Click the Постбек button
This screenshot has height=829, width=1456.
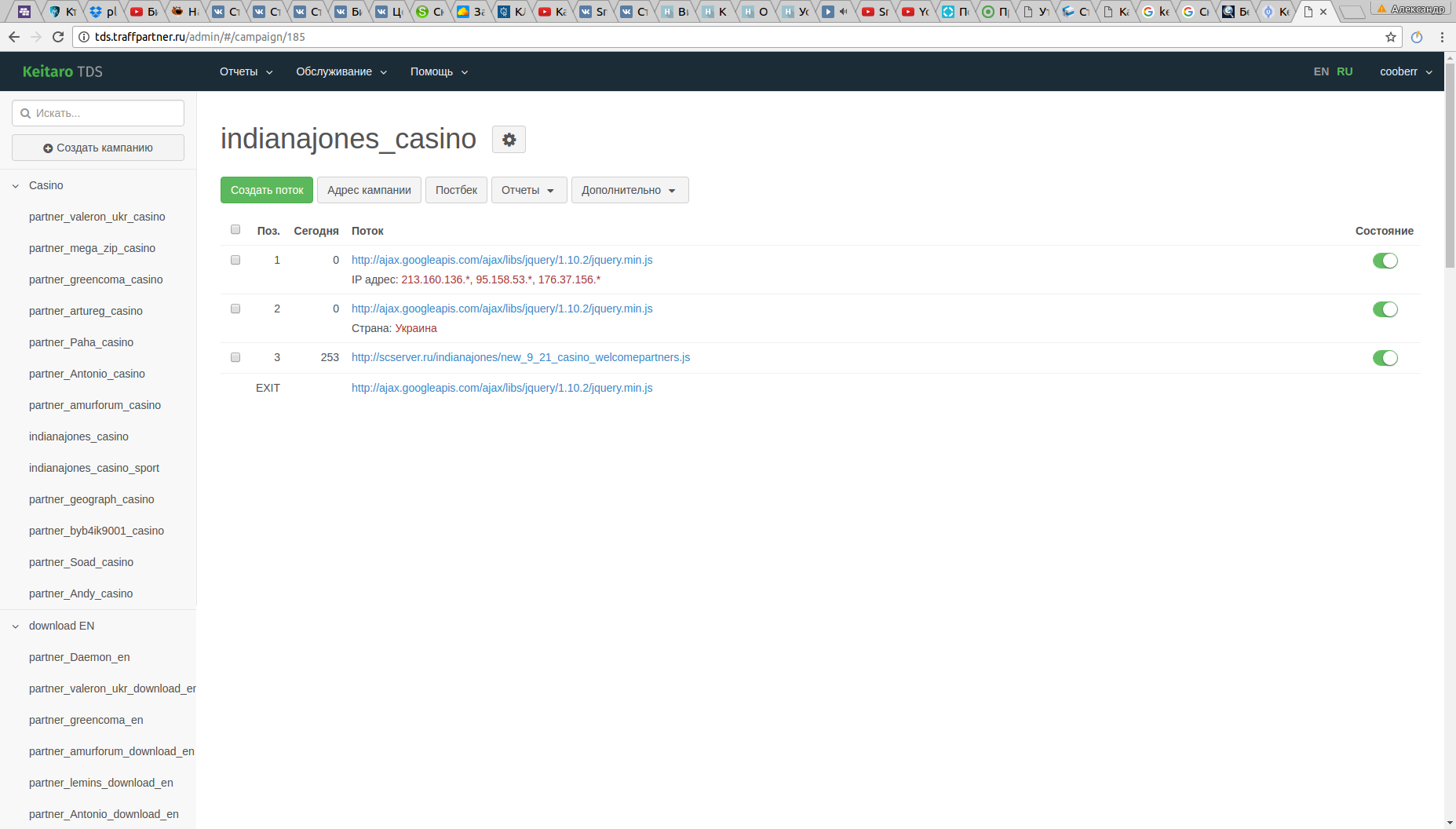point(456,190)
